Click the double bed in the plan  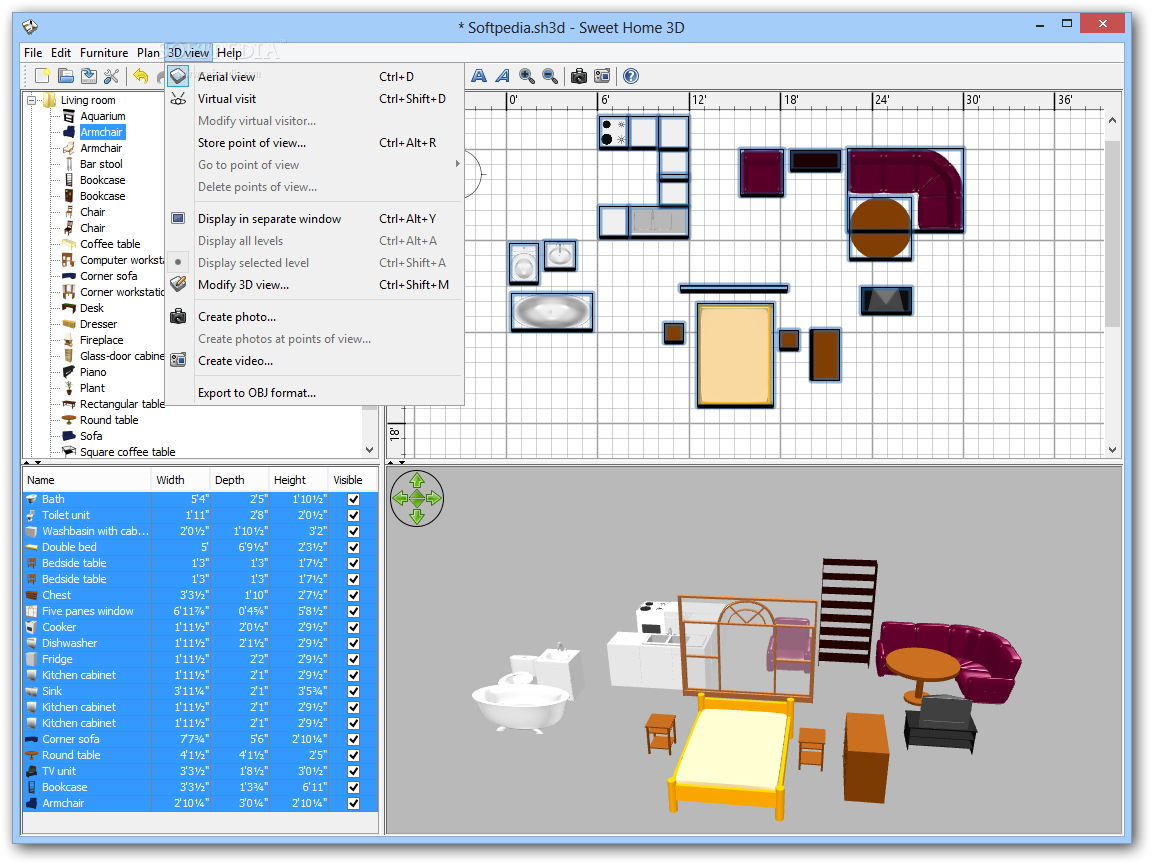click(x=735, y=355)
